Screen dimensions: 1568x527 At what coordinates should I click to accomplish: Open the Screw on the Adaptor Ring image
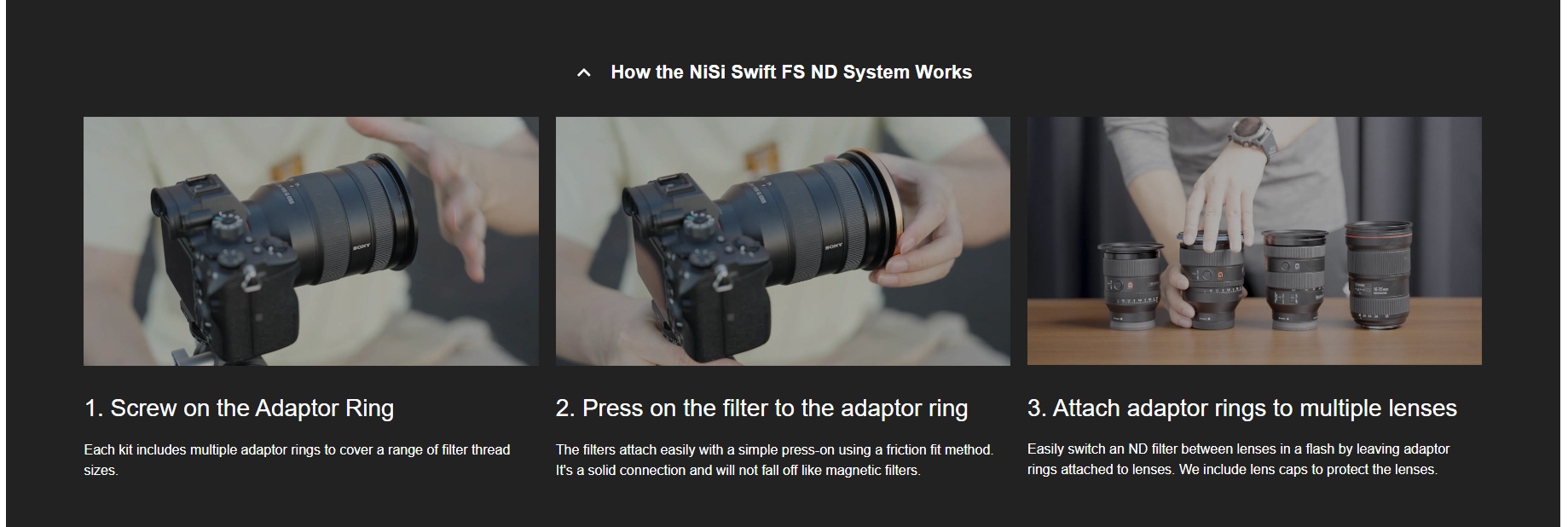point(311,241)
